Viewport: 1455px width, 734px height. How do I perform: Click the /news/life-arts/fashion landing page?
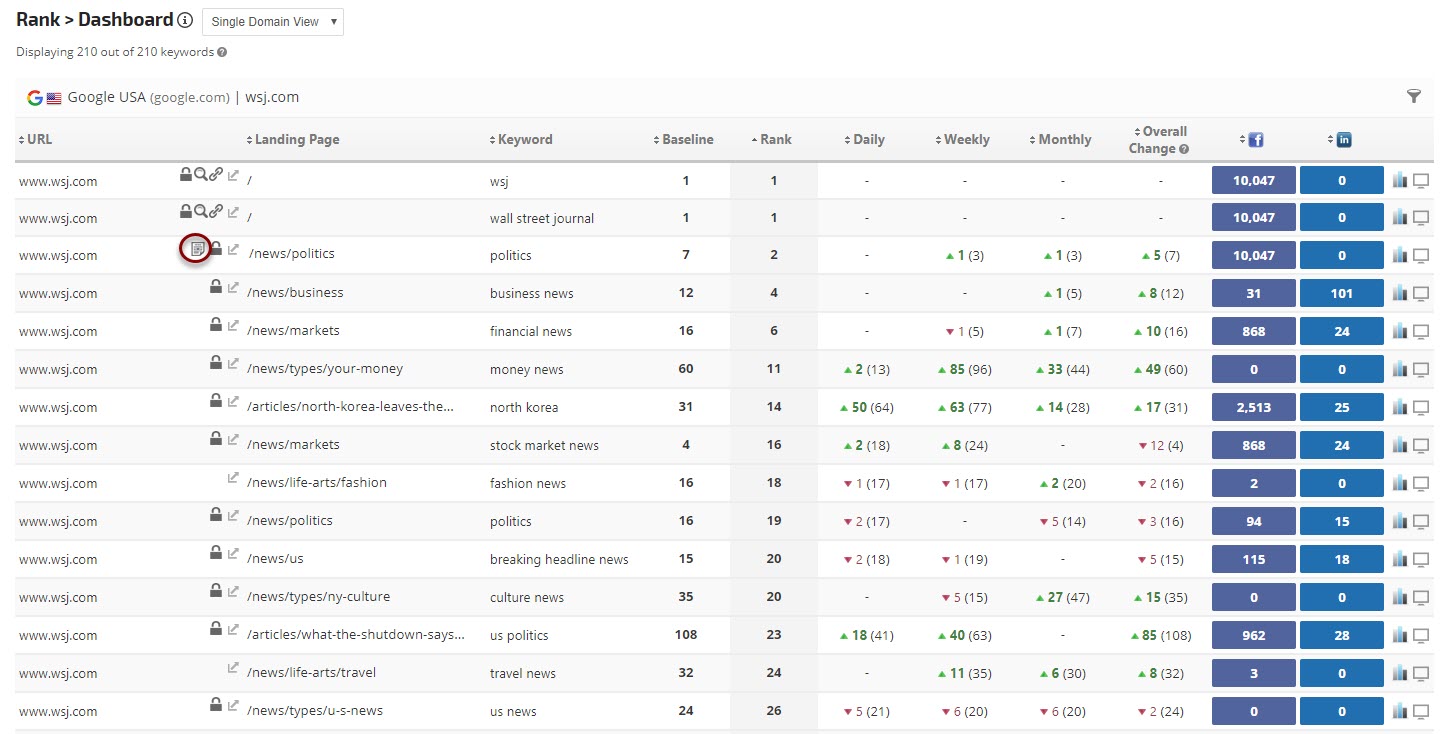[x=317, y=483]
